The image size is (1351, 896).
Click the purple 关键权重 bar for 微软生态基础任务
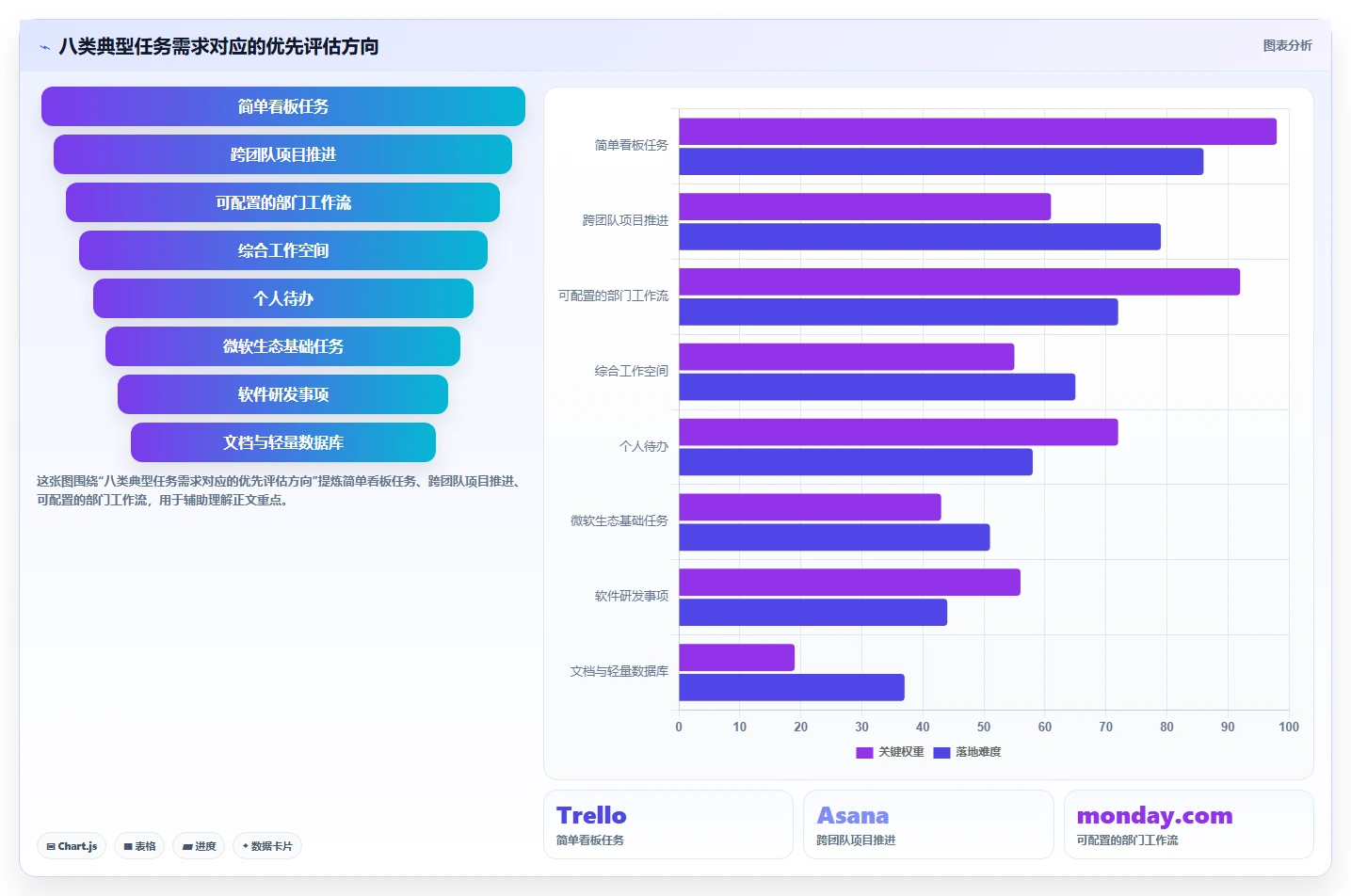(x=810, y=507)
